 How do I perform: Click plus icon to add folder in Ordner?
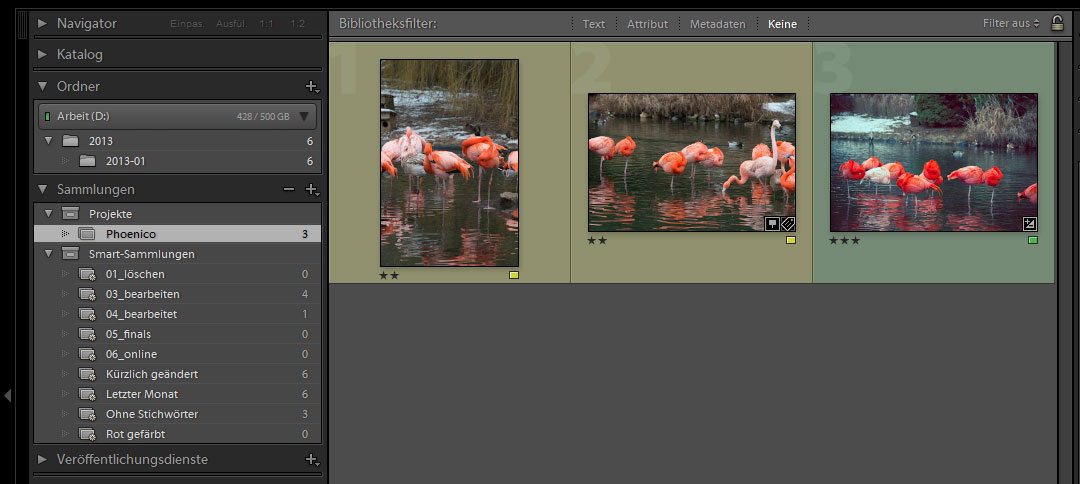(x=311, y=87)
